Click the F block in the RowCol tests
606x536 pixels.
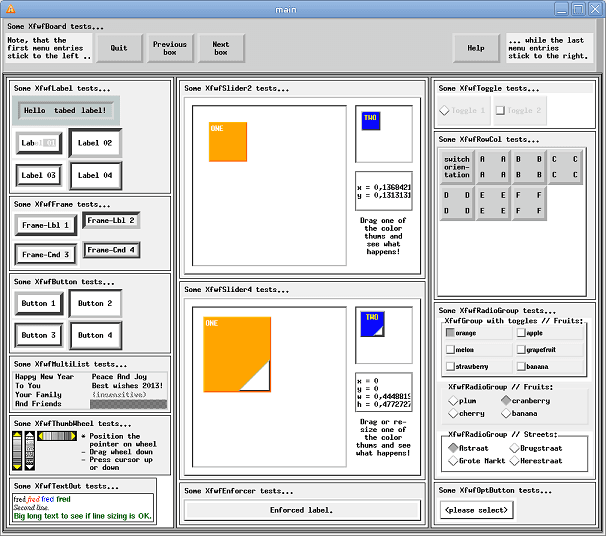pyautogui.click(x=529, y=203)
